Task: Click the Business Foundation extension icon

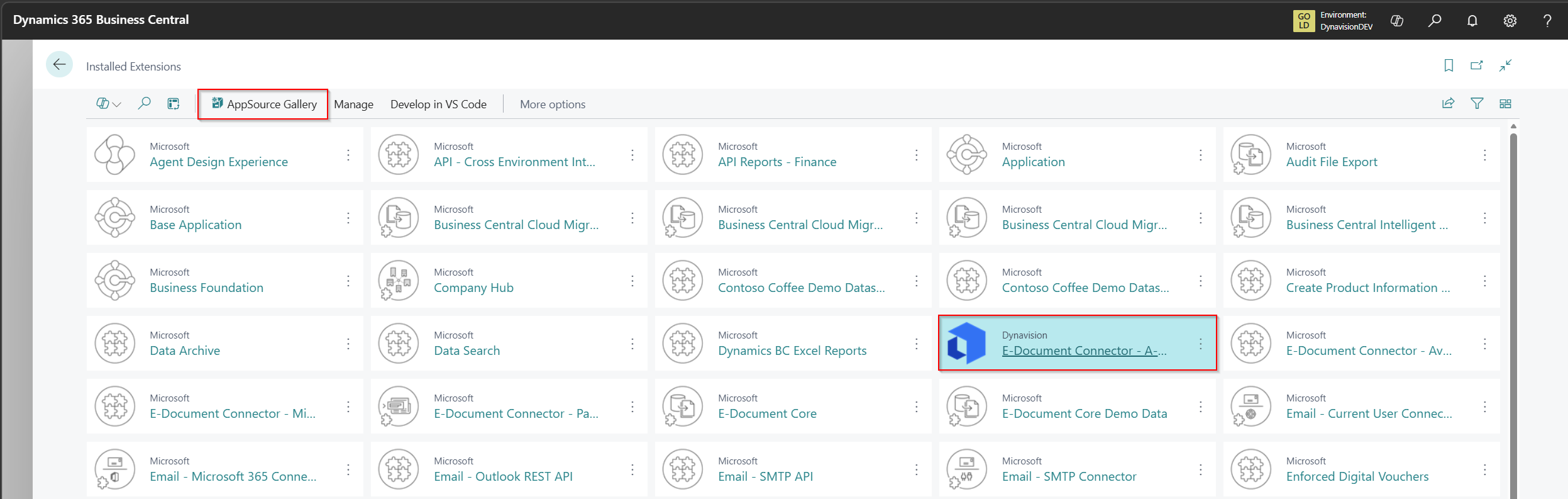Action: click(x=115, y=280)
